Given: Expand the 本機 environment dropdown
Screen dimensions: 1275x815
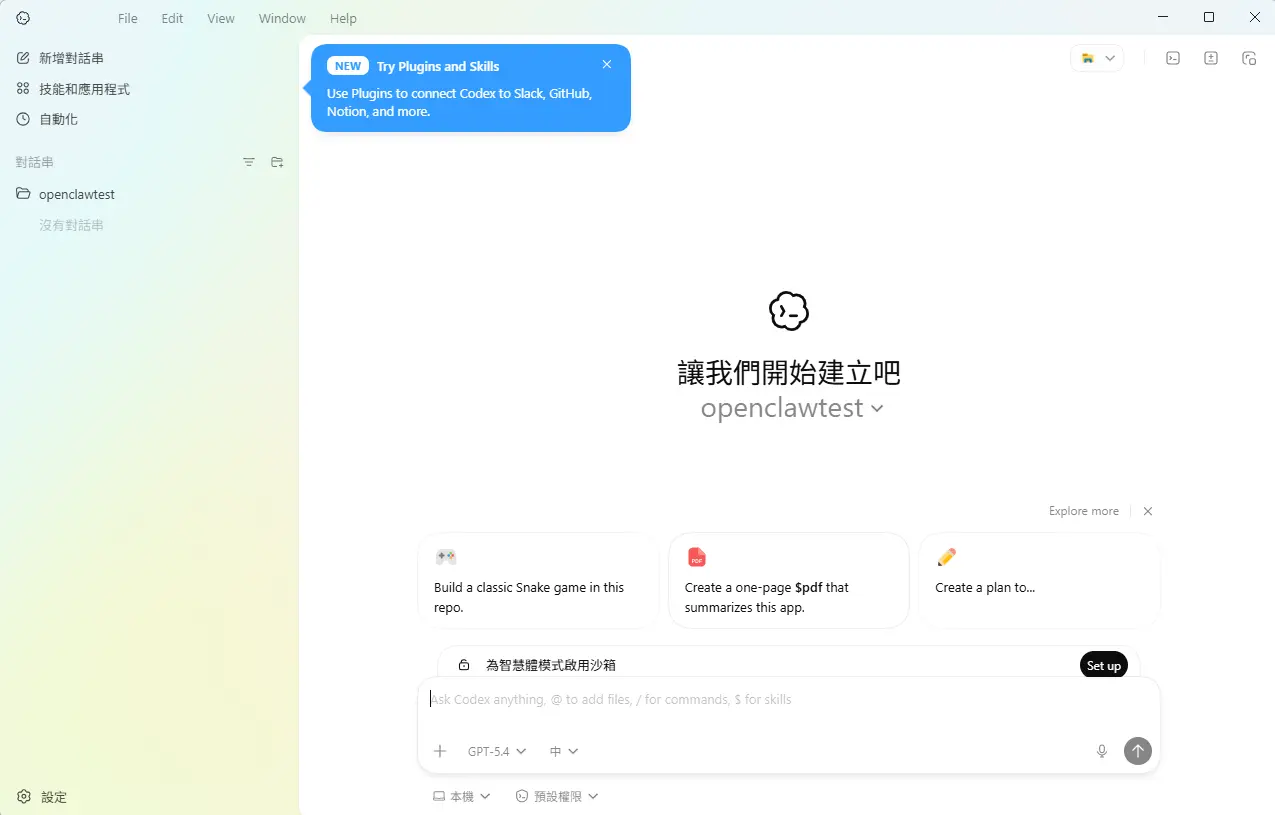Looking at the screenshot, I should pyautogui.click(x=461, y=795).
